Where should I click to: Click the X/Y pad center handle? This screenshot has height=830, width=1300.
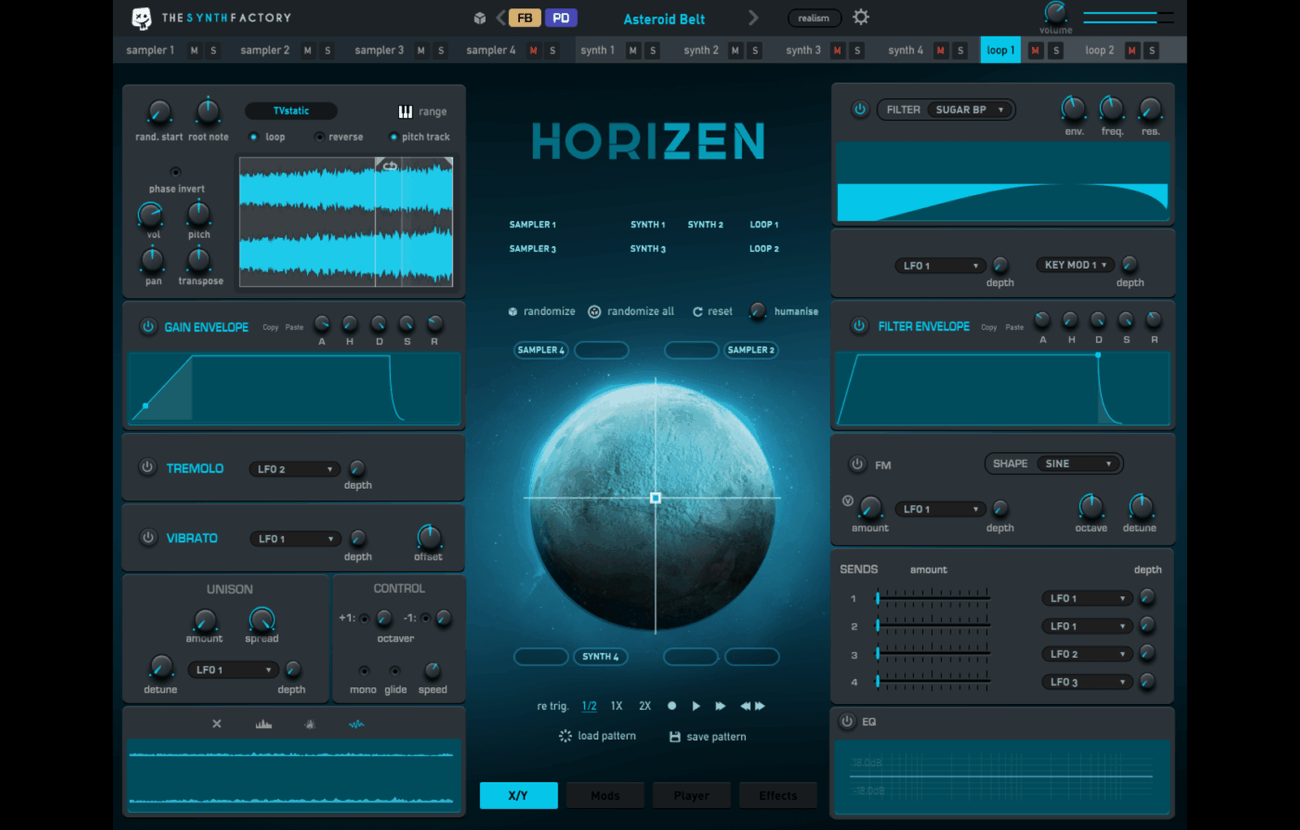point(656,497)
